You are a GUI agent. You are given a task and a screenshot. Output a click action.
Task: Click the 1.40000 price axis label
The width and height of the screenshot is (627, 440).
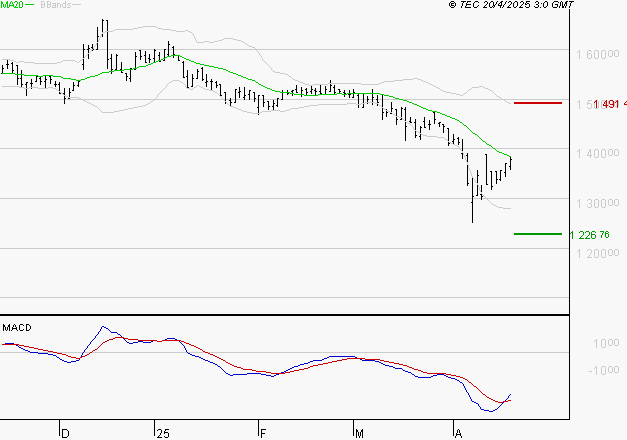(x=597, y=154)
